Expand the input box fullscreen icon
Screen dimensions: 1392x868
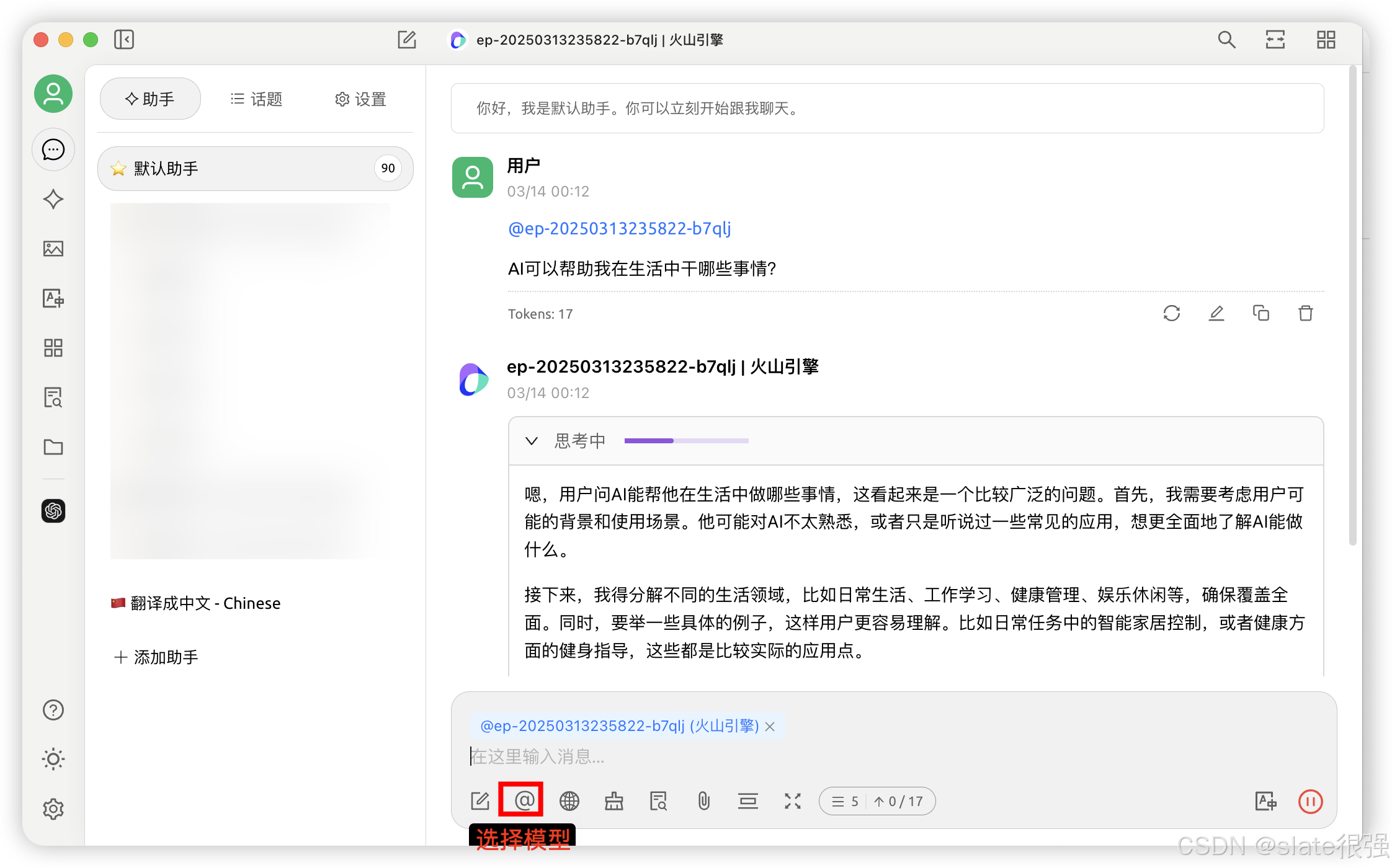tap(792, 801)
